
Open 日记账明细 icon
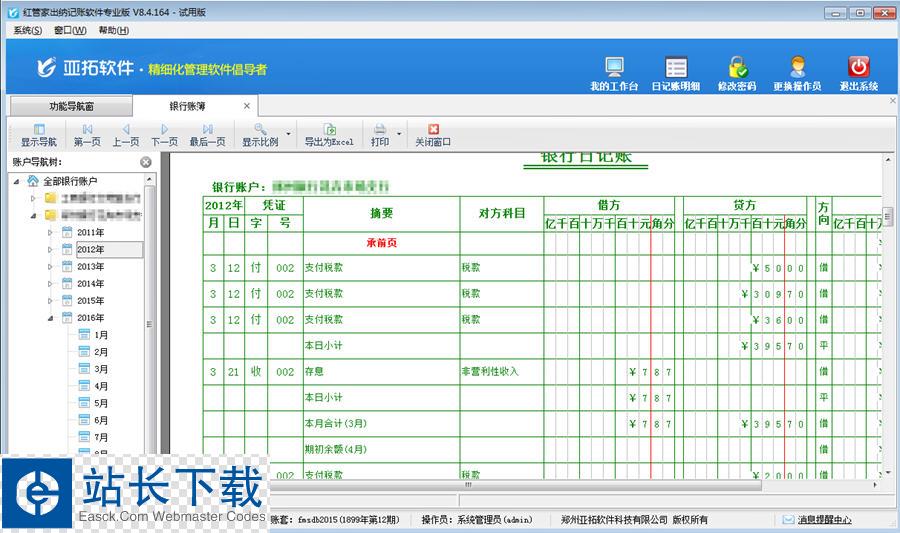(676, 73)
